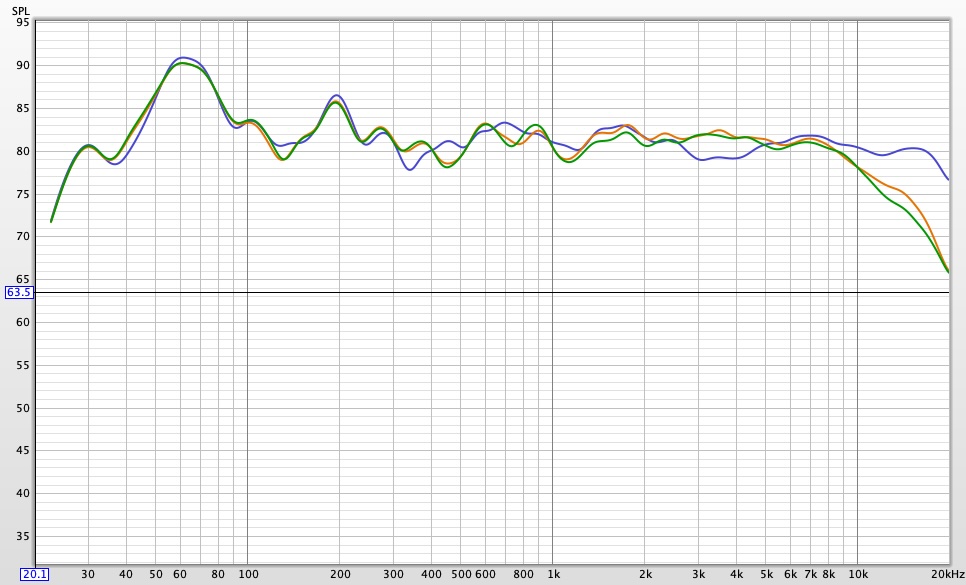Click the 200 label on frequency axis

340,575
